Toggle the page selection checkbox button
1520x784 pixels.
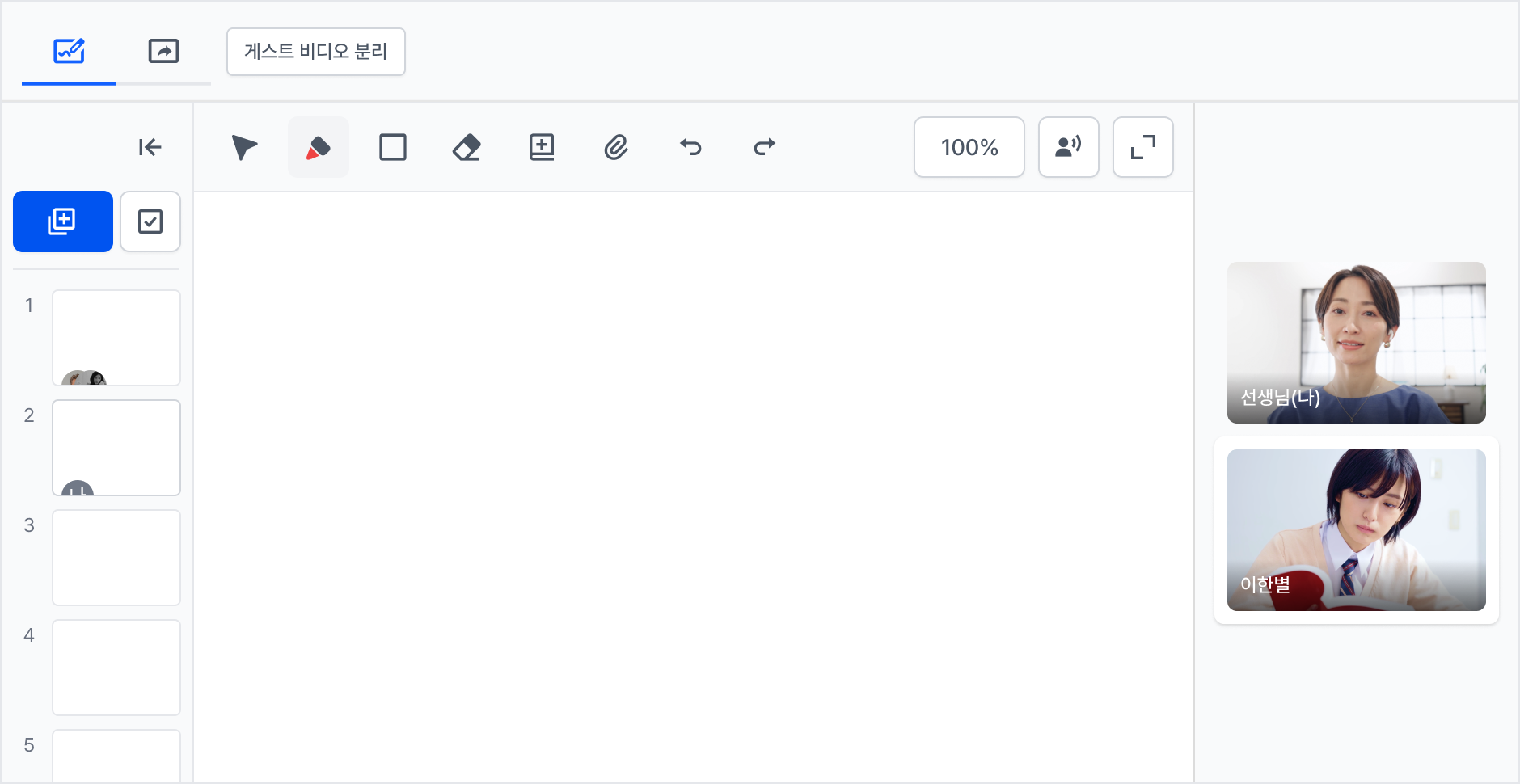coord(150,221)
